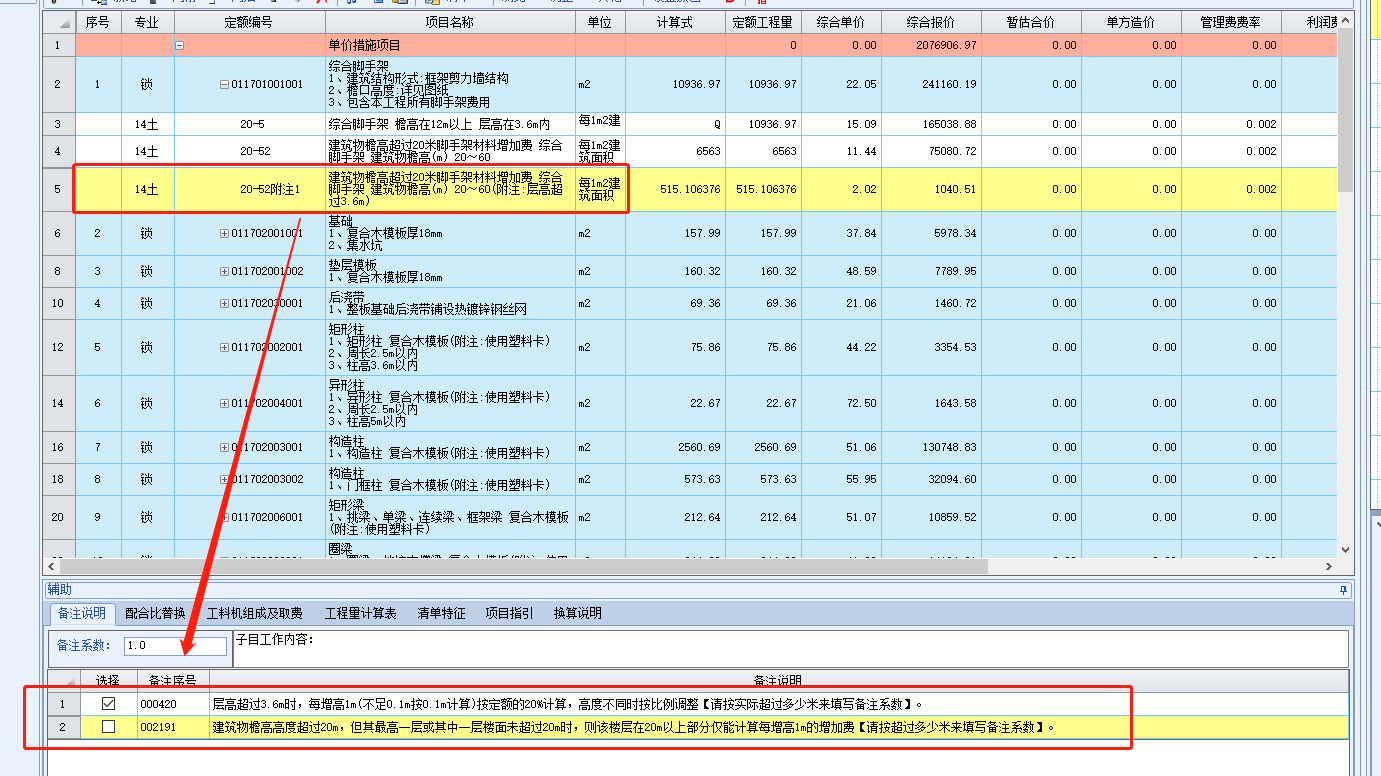
Task: Click the 定额工程量 column header
Action: (x=763, y=22)
